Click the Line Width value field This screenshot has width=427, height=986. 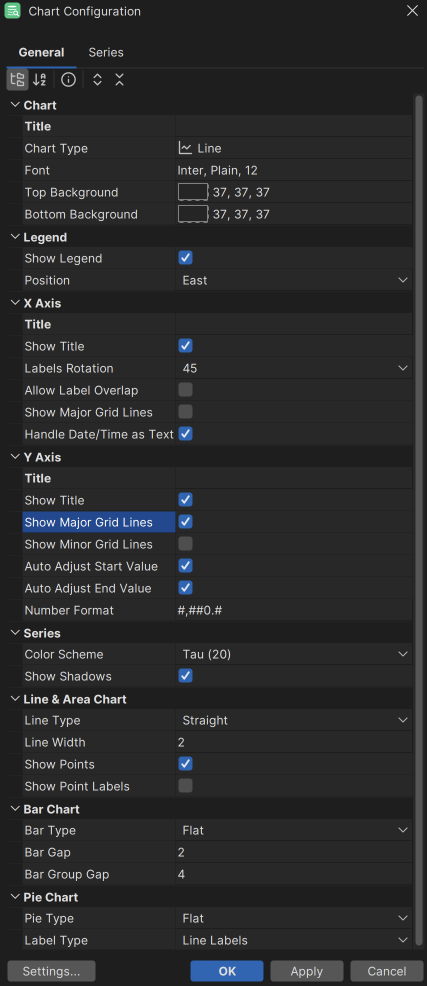[294, 743]
